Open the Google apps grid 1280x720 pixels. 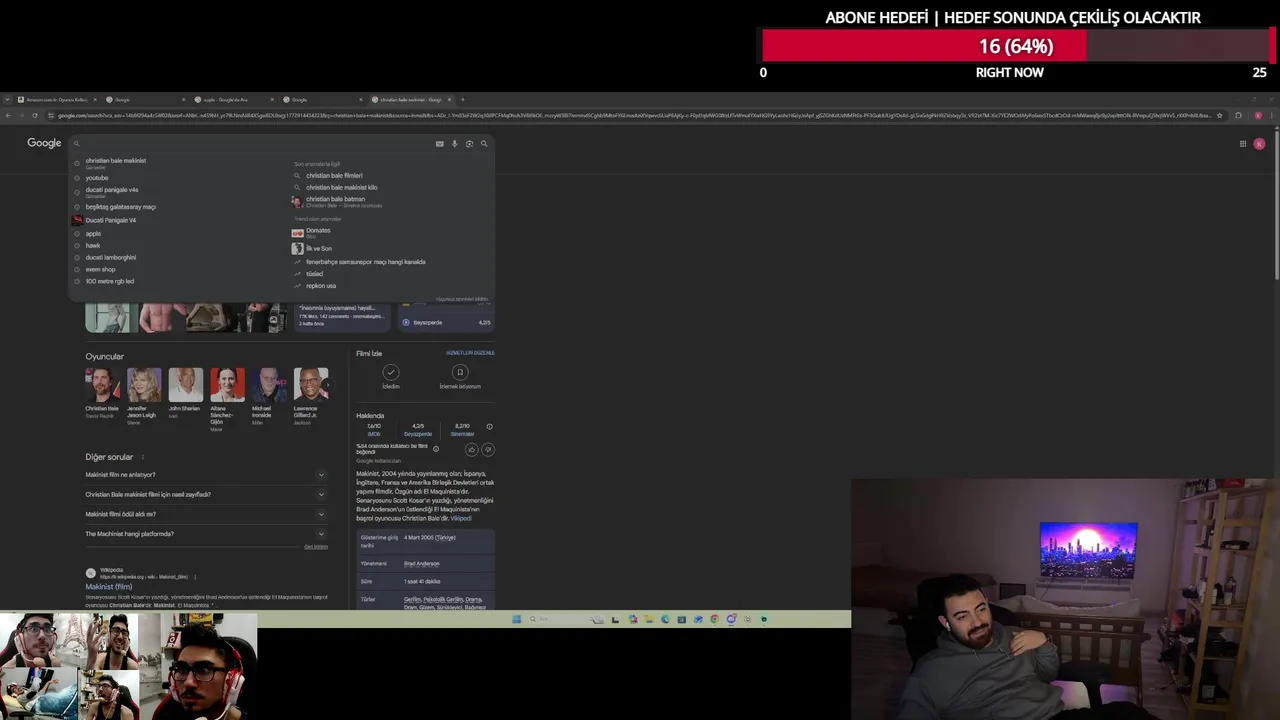point(1243,144)
